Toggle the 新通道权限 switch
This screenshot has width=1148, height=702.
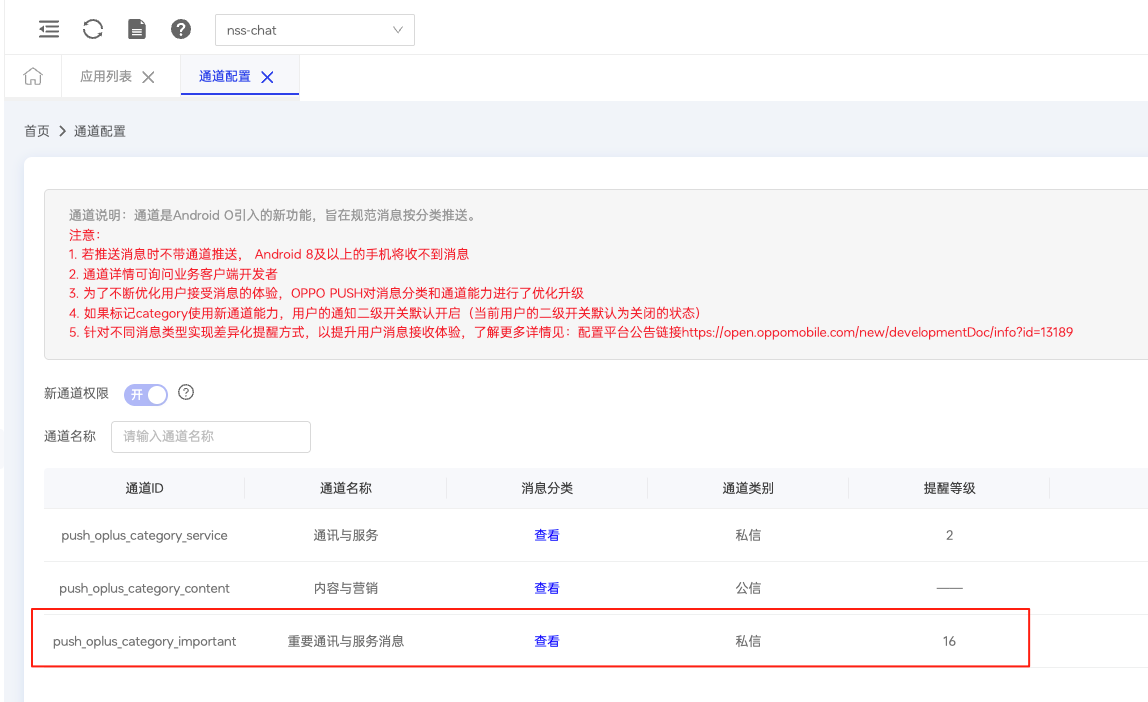point(146,395)
